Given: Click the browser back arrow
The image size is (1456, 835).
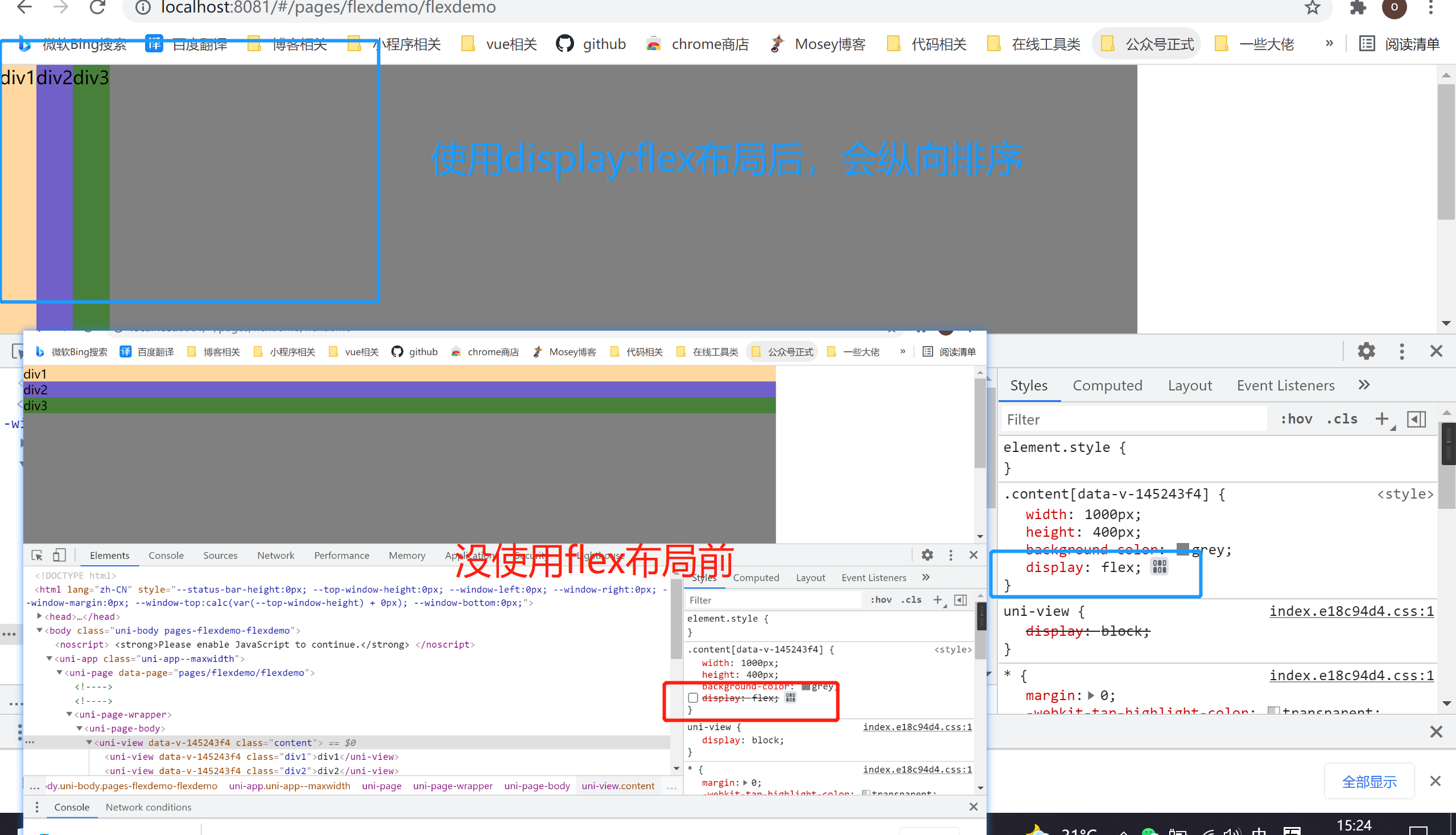Looking at the screenshot, I should click(x=24, y=7).
